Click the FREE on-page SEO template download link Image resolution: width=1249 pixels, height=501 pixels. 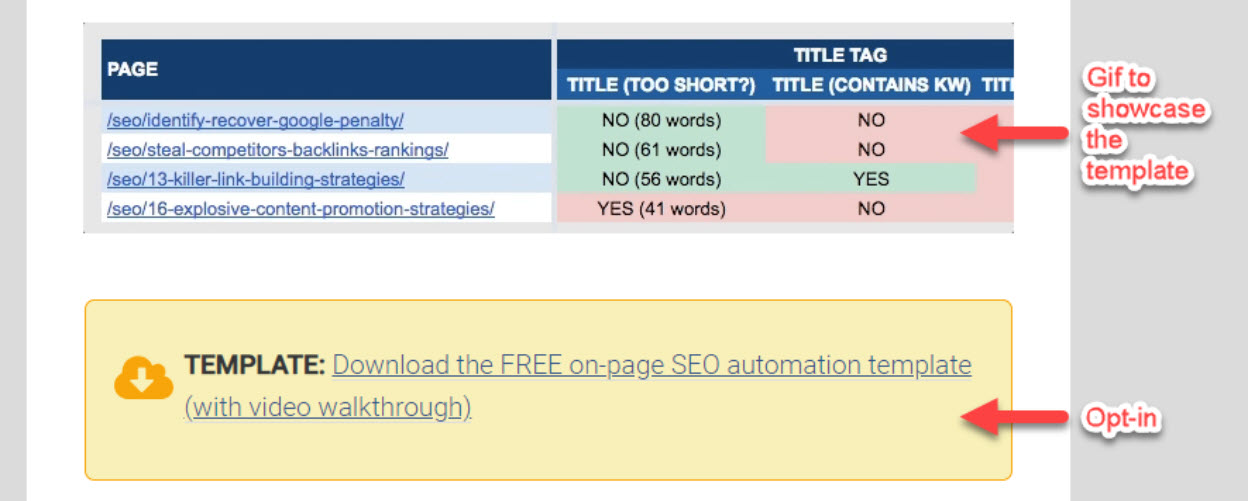pyautogui.click(x=651, y=366)
